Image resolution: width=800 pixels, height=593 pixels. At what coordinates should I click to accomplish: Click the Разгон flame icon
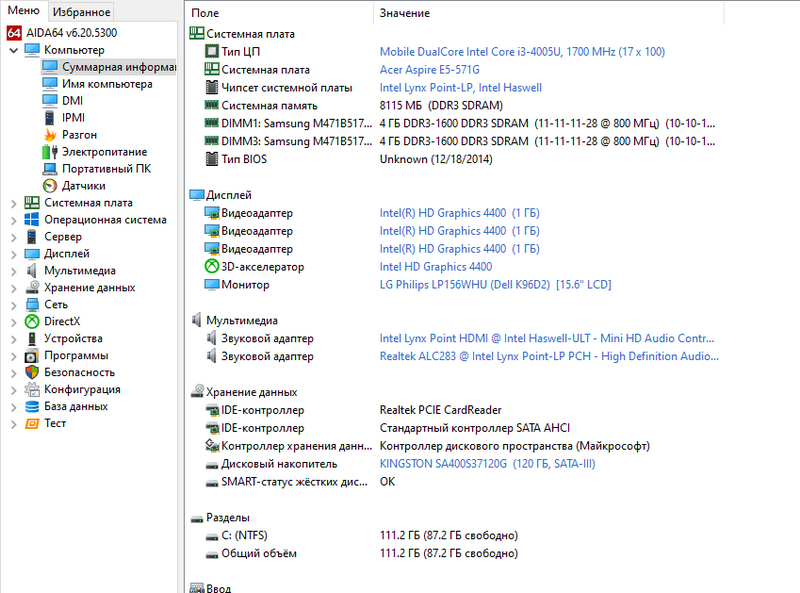50,134
